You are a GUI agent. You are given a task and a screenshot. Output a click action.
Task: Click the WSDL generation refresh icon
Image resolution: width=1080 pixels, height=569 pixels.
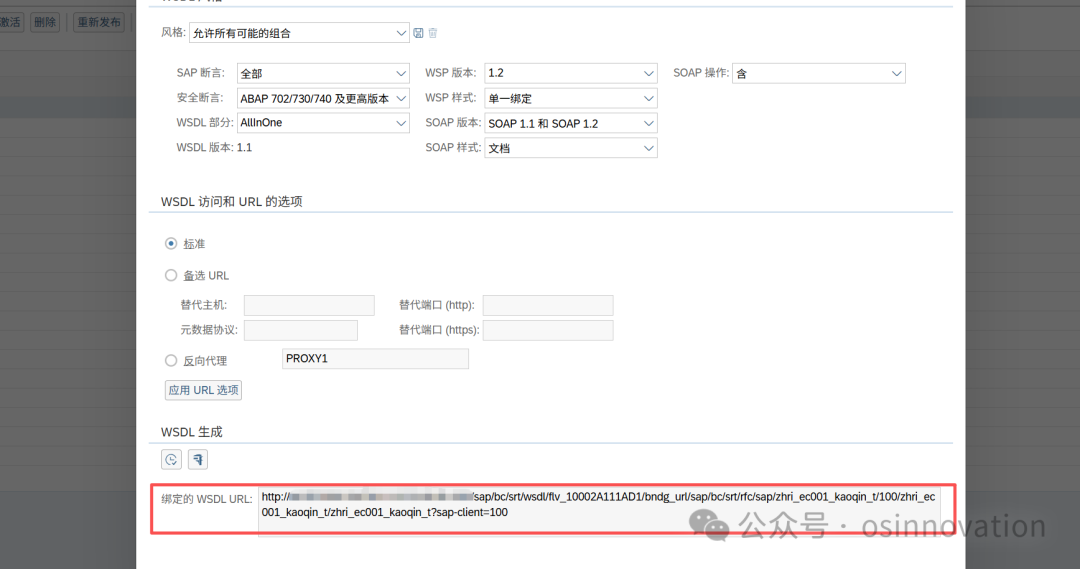click(172, 459)
